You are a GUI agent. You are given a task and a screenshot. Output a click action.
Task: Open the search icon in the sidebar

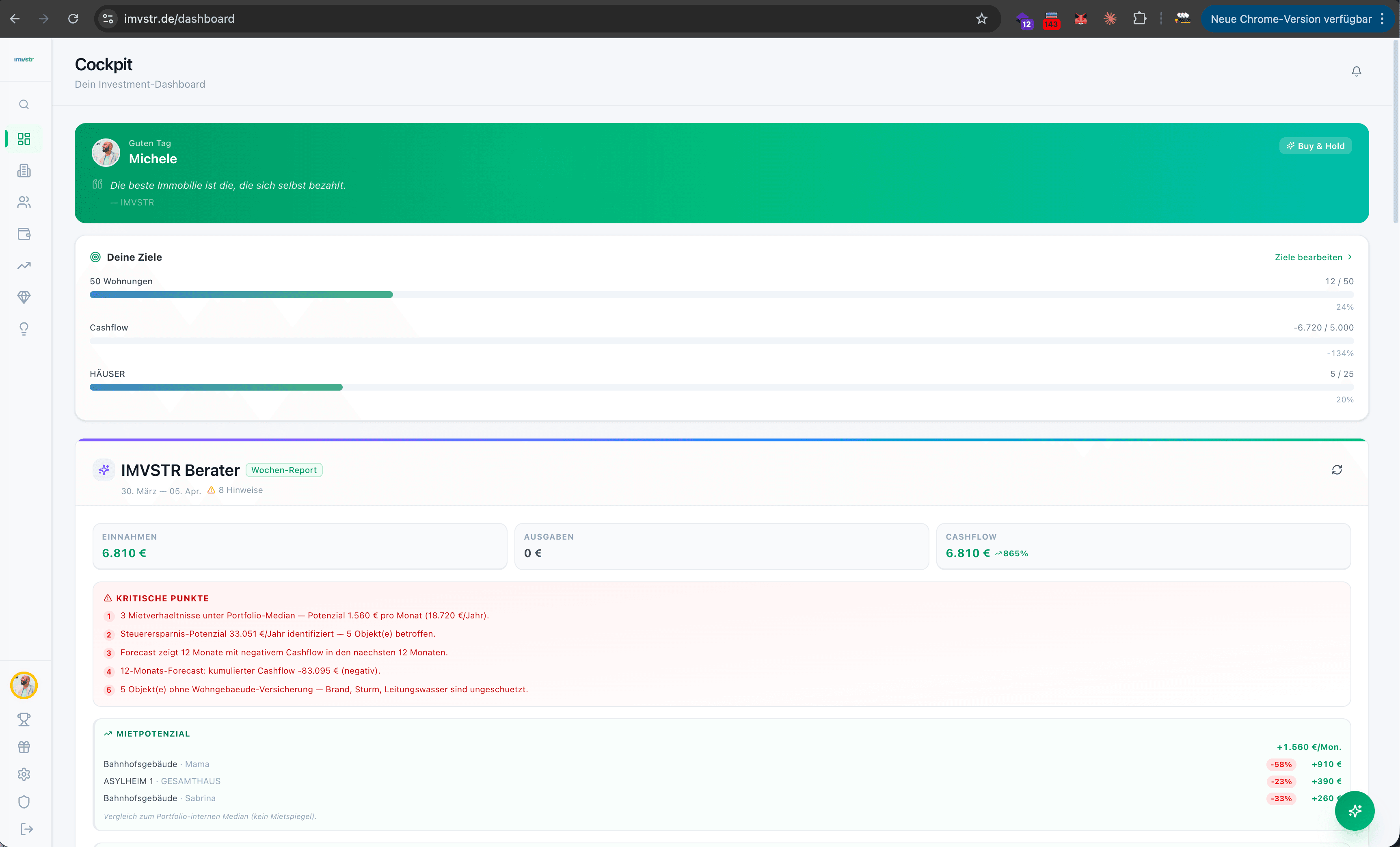24,104
